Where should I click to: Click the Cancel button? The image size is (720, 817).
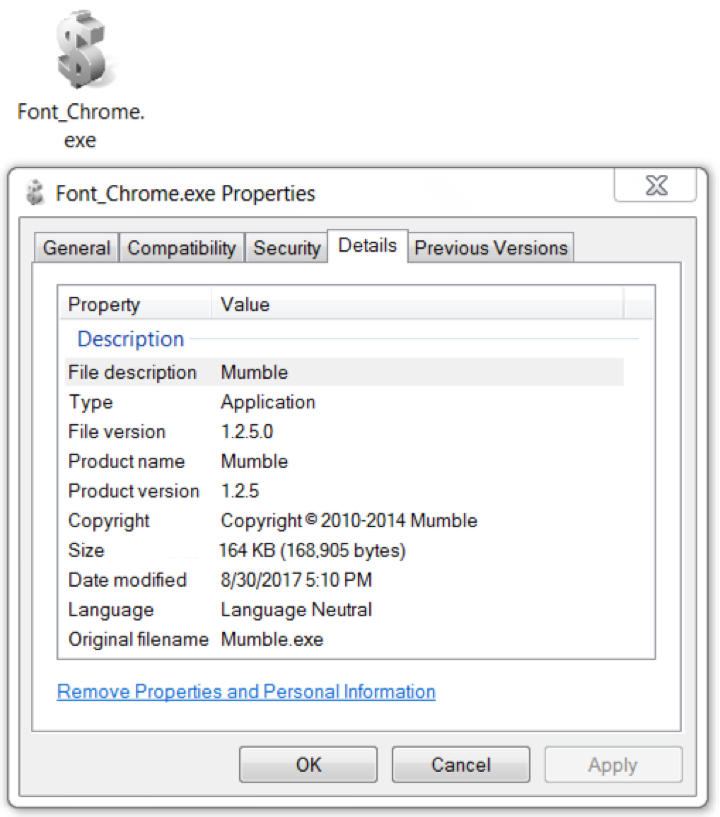461,764
